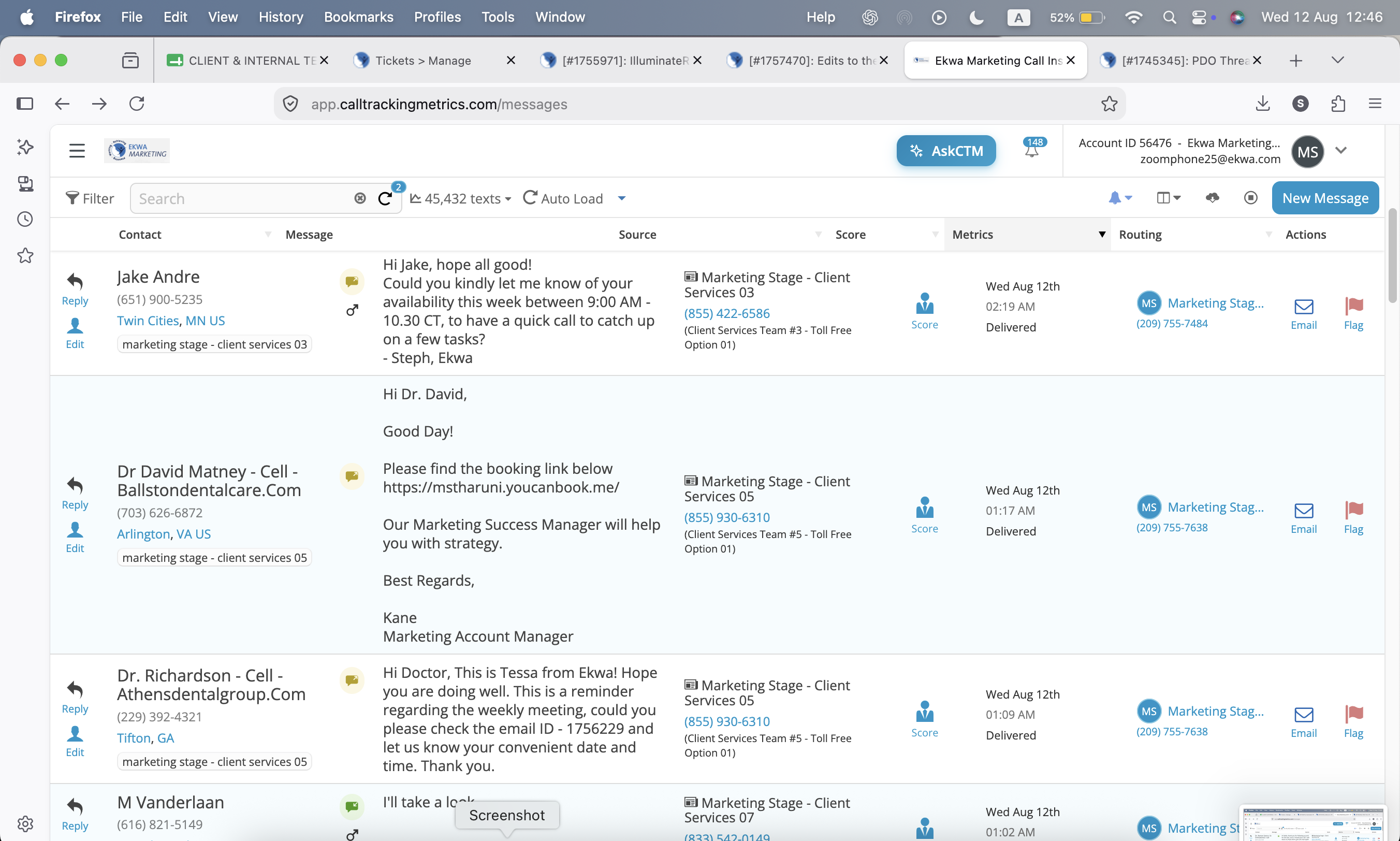The image size is (1400, 841).
Task: Click the page vertical scrollbar
Action: (1393, 255)
